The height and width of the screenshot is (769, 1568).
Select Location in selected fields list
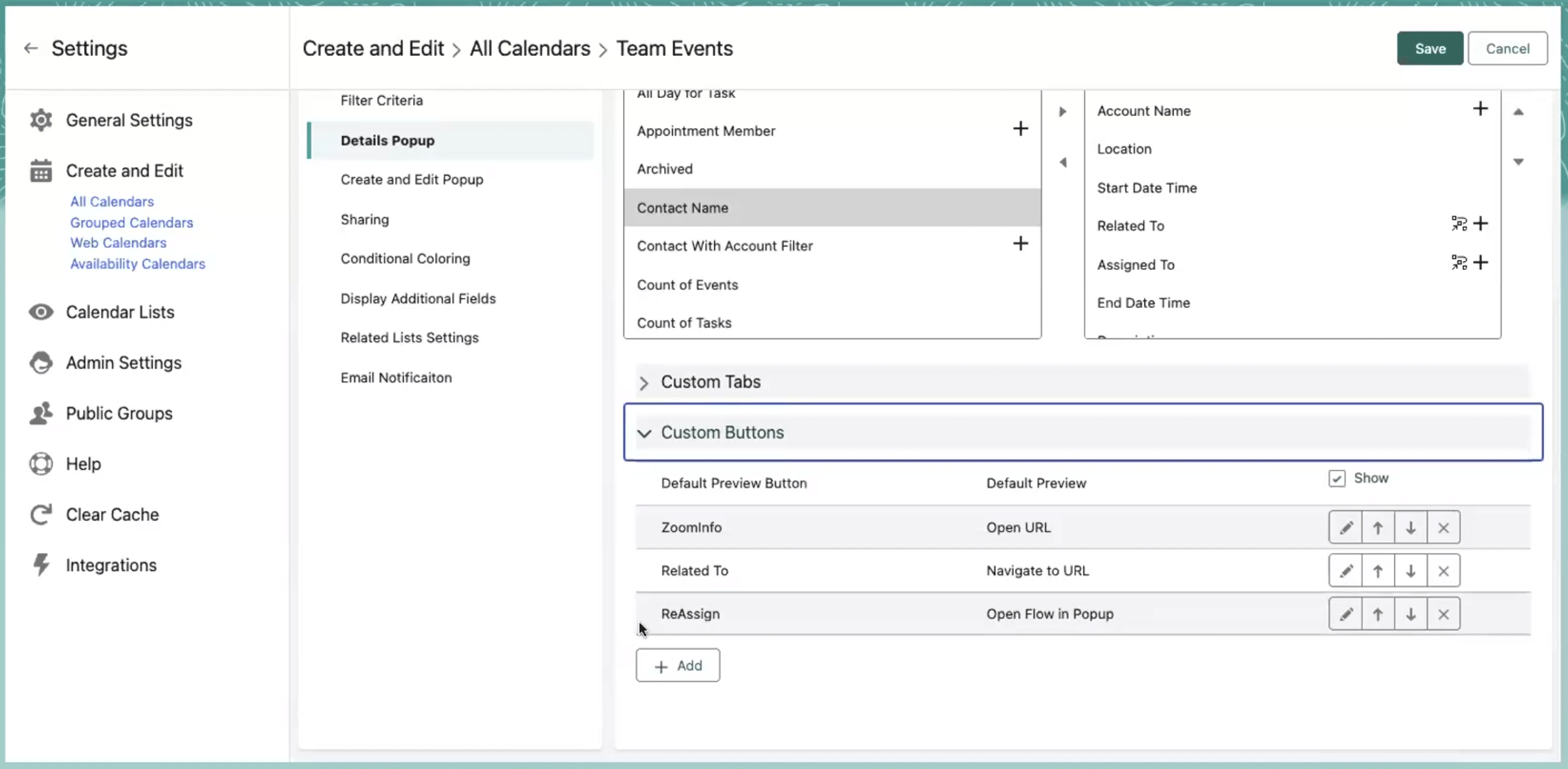coord(1292,149)
